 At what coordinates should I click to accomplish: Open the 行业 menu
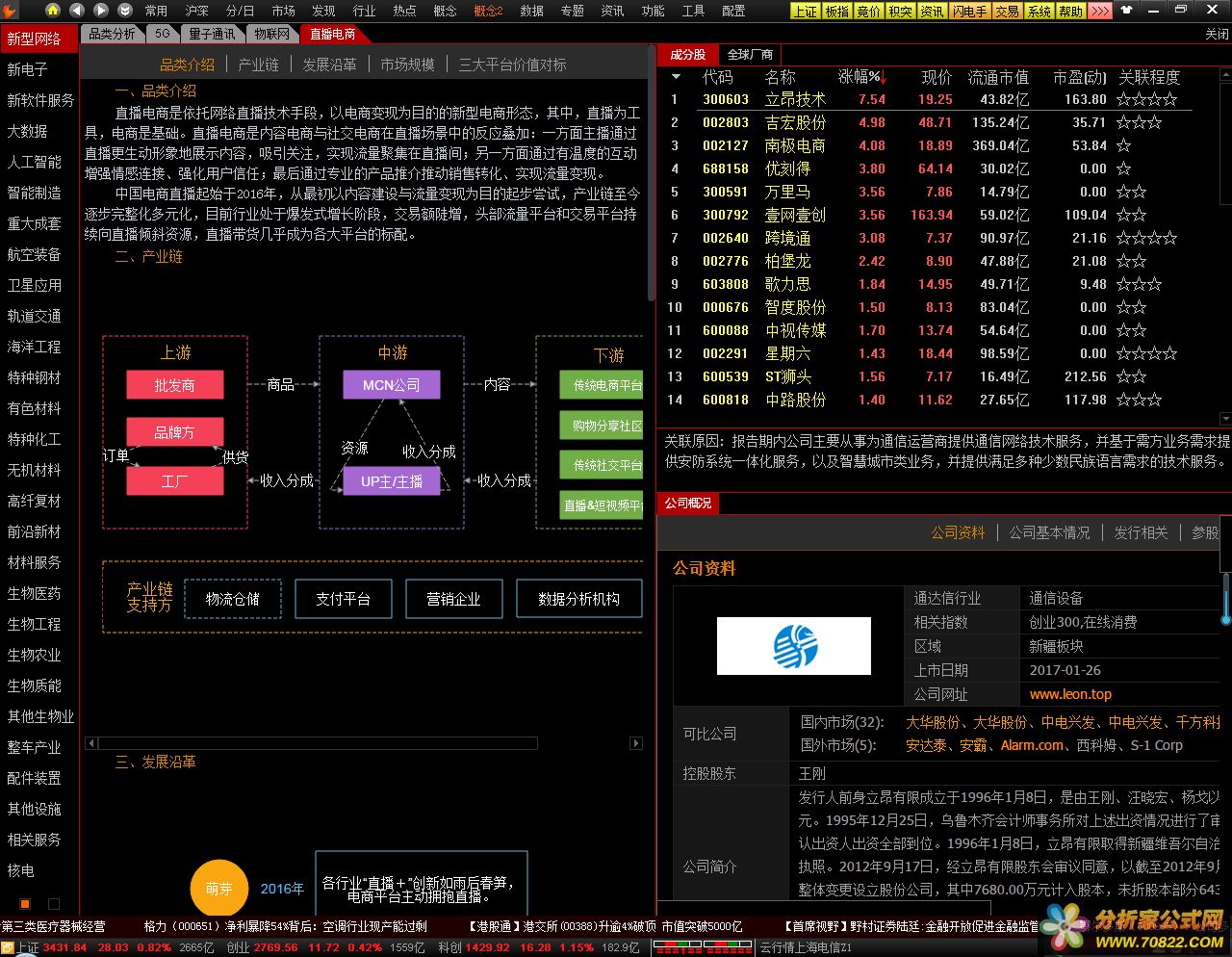click(364, 11)
